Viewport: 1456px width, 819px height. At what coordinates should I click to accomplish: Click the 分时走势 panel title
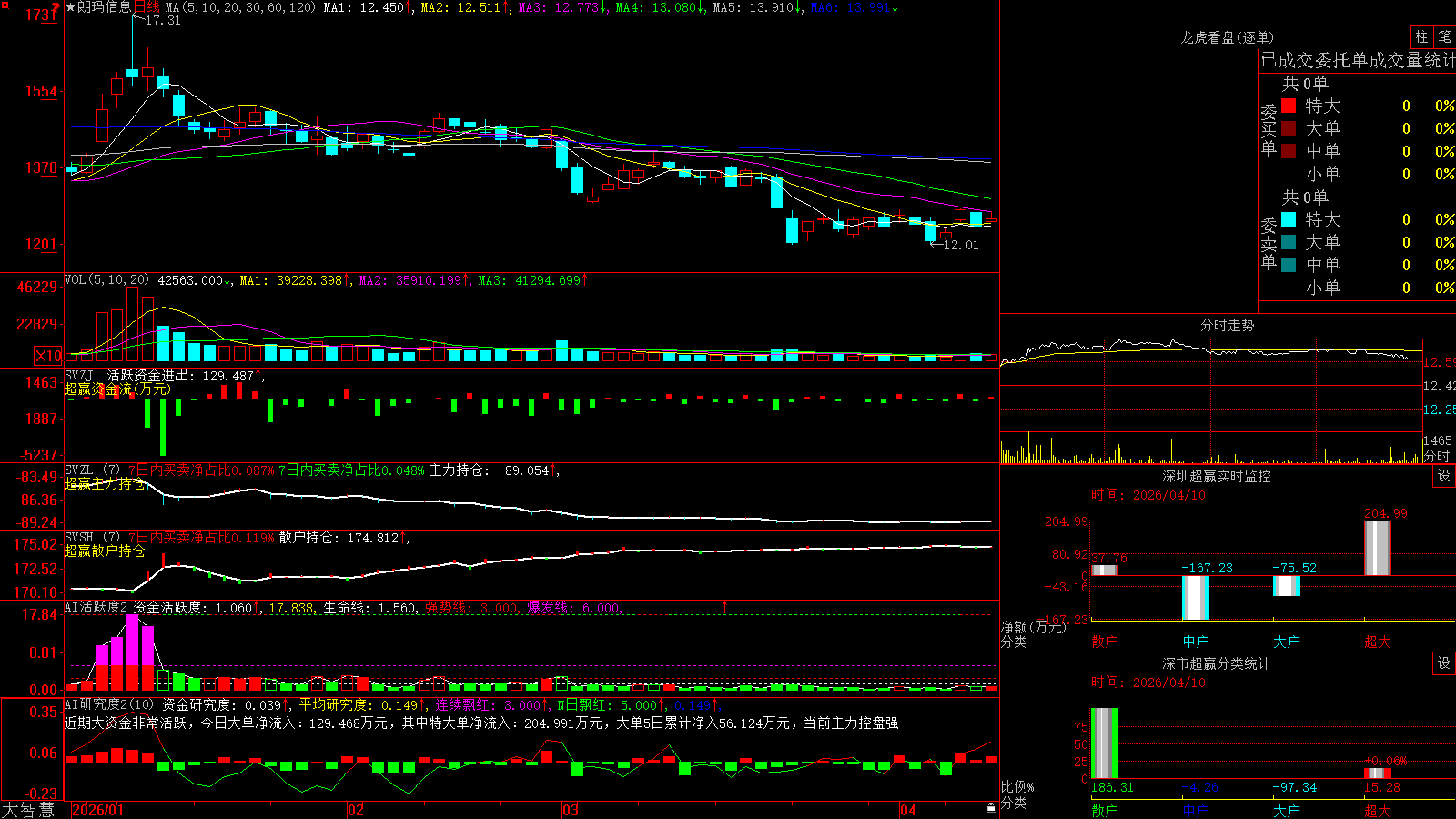(1227, 325)
